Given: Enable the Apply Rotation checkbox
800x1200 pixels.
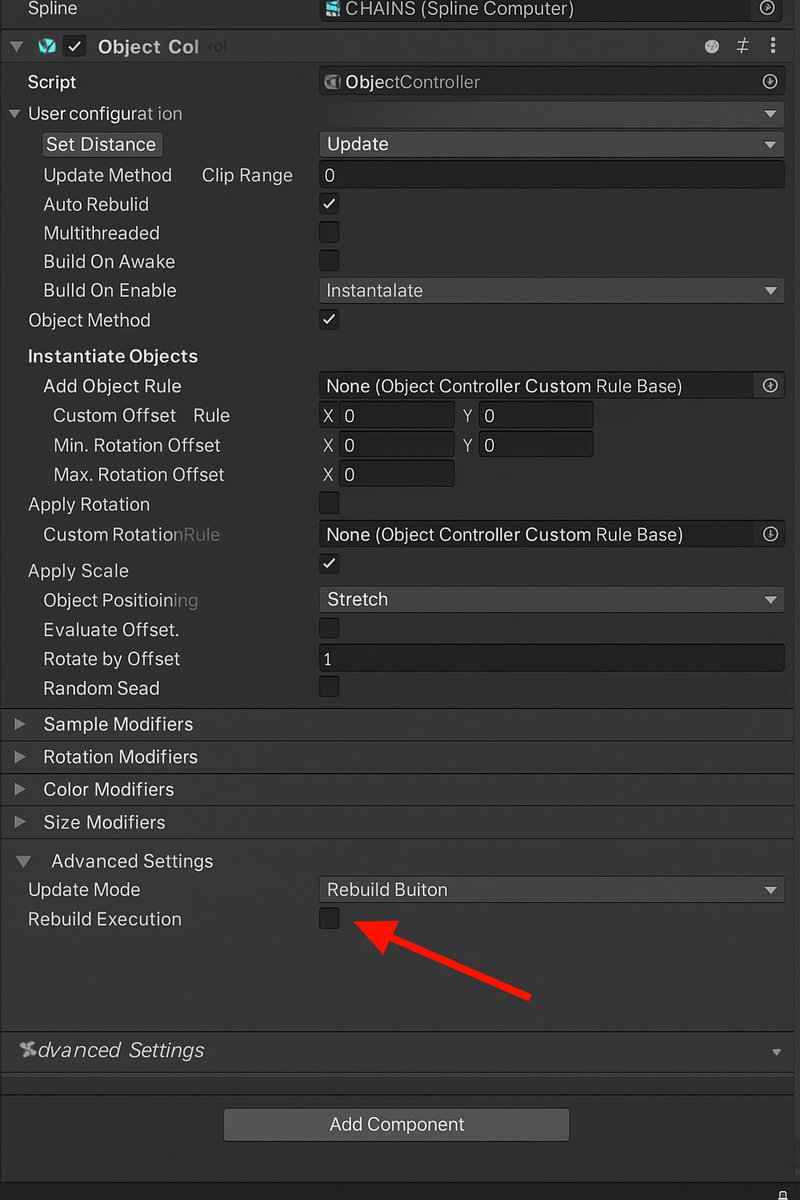Looking at the screenshot, I should pos(329,503).
